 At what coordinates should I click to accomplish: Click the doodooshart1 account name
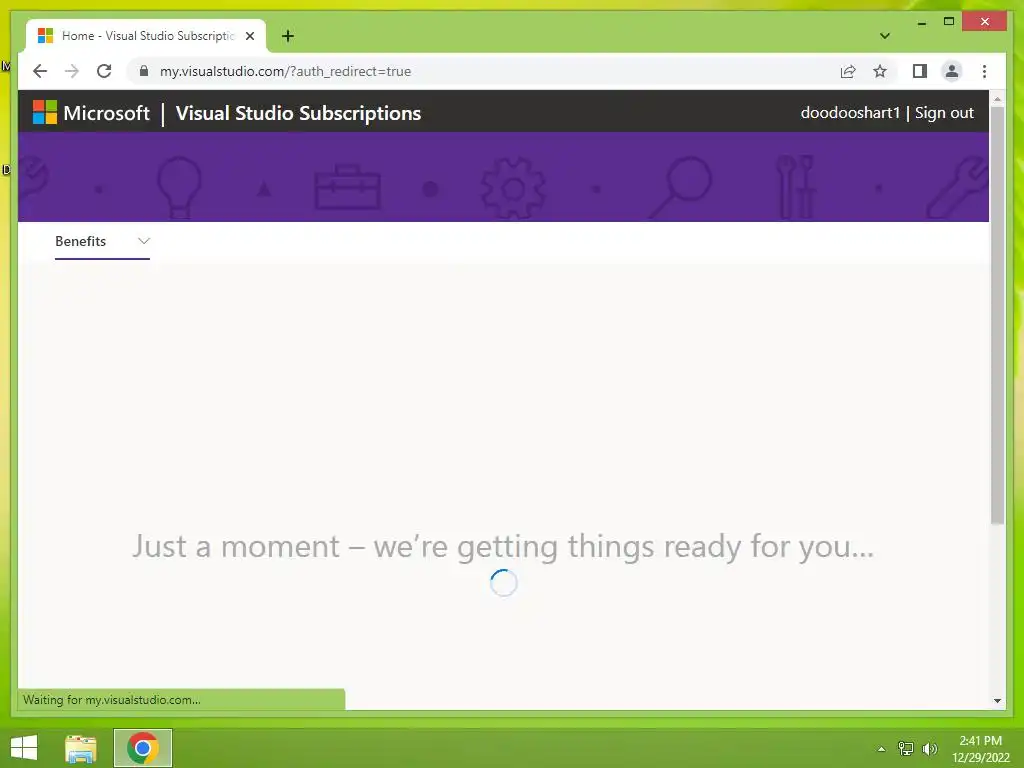click(x=850, y=112)
